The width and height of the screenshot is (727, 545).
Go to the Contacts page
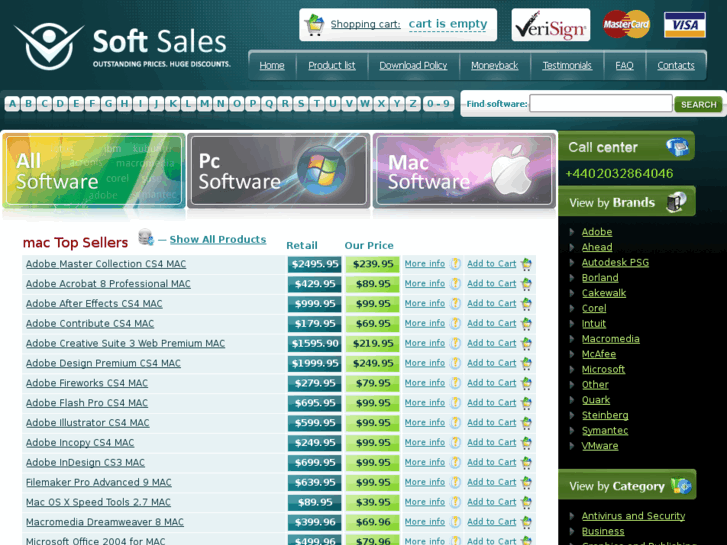click(676, 65)
